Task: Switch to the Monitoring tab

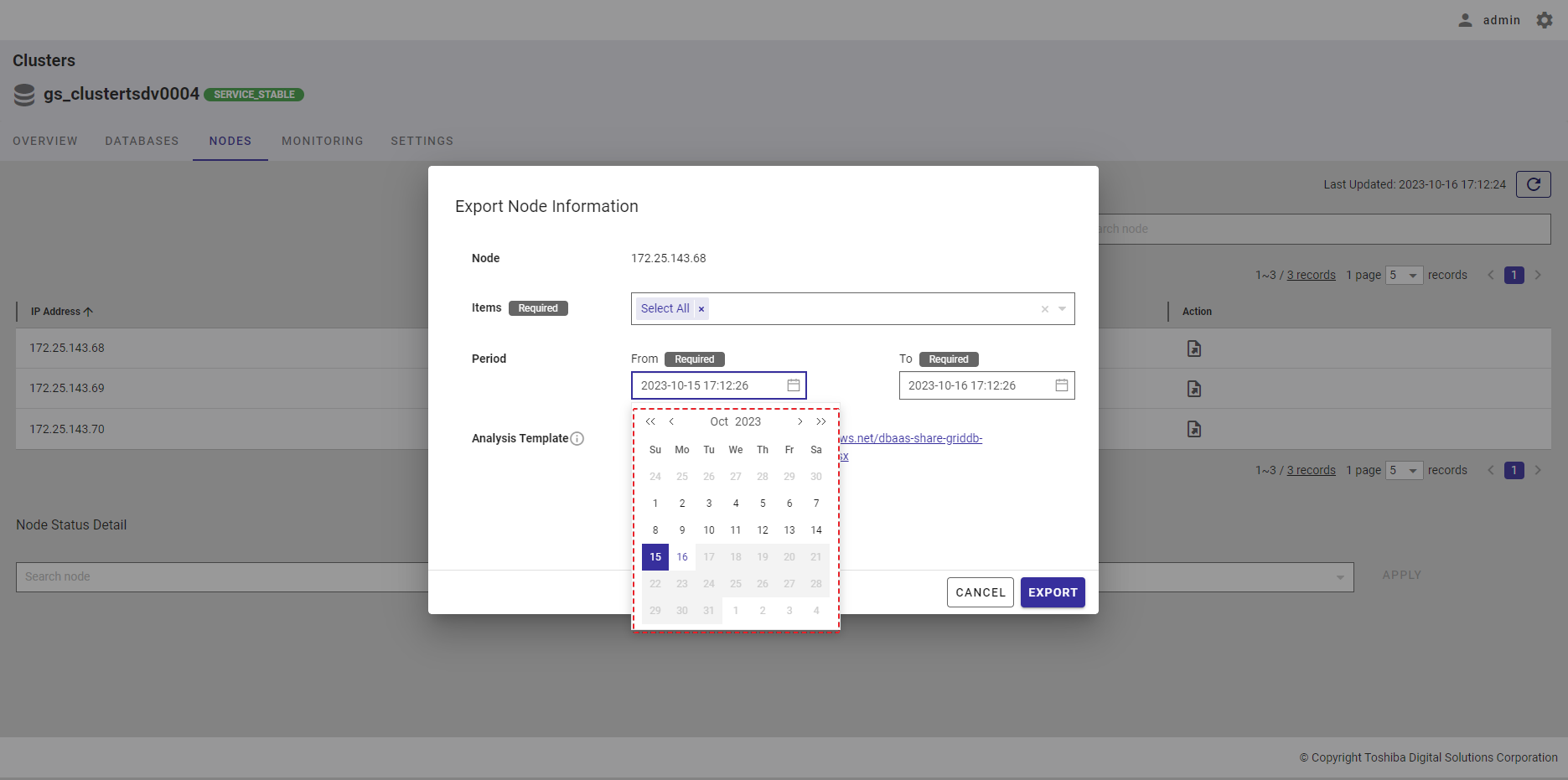Action: 322,141
